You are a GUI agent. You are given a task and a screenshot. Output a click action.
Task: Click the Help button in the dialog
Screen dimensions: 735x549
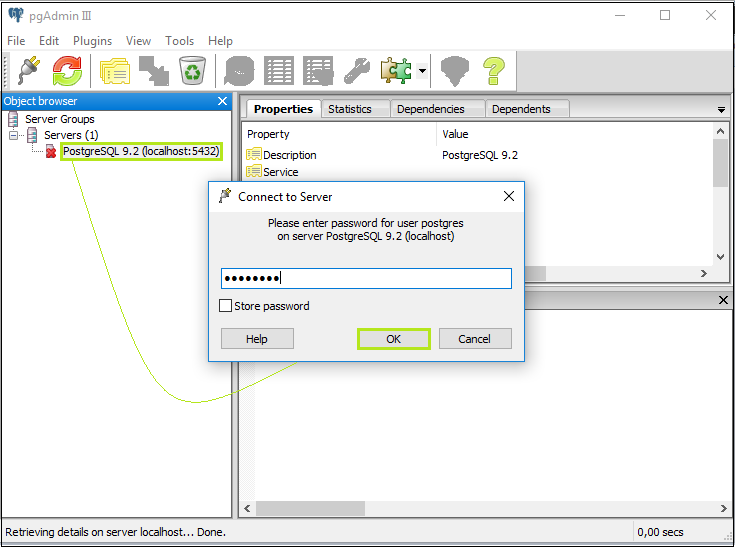tap(257, 339)
